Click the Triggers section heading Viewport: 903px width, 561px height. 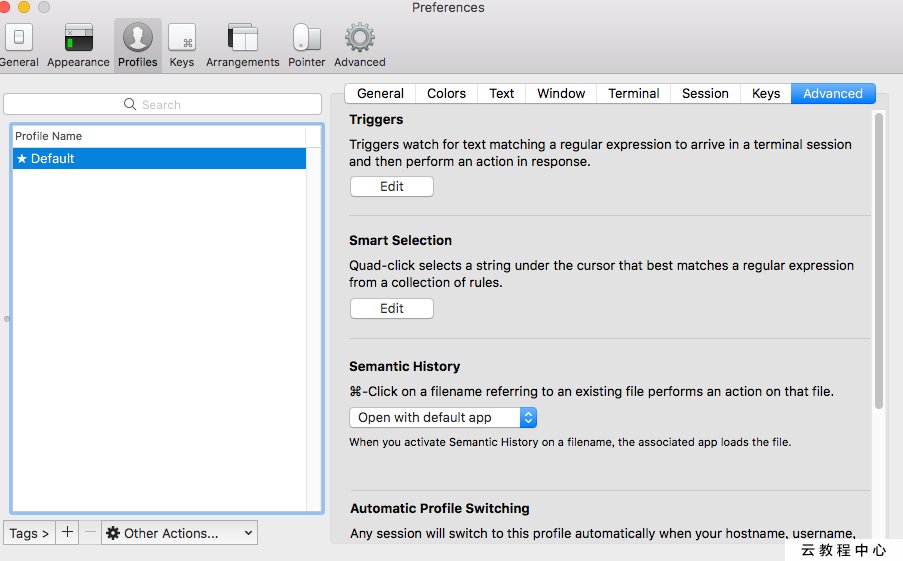tap(376, 119)
